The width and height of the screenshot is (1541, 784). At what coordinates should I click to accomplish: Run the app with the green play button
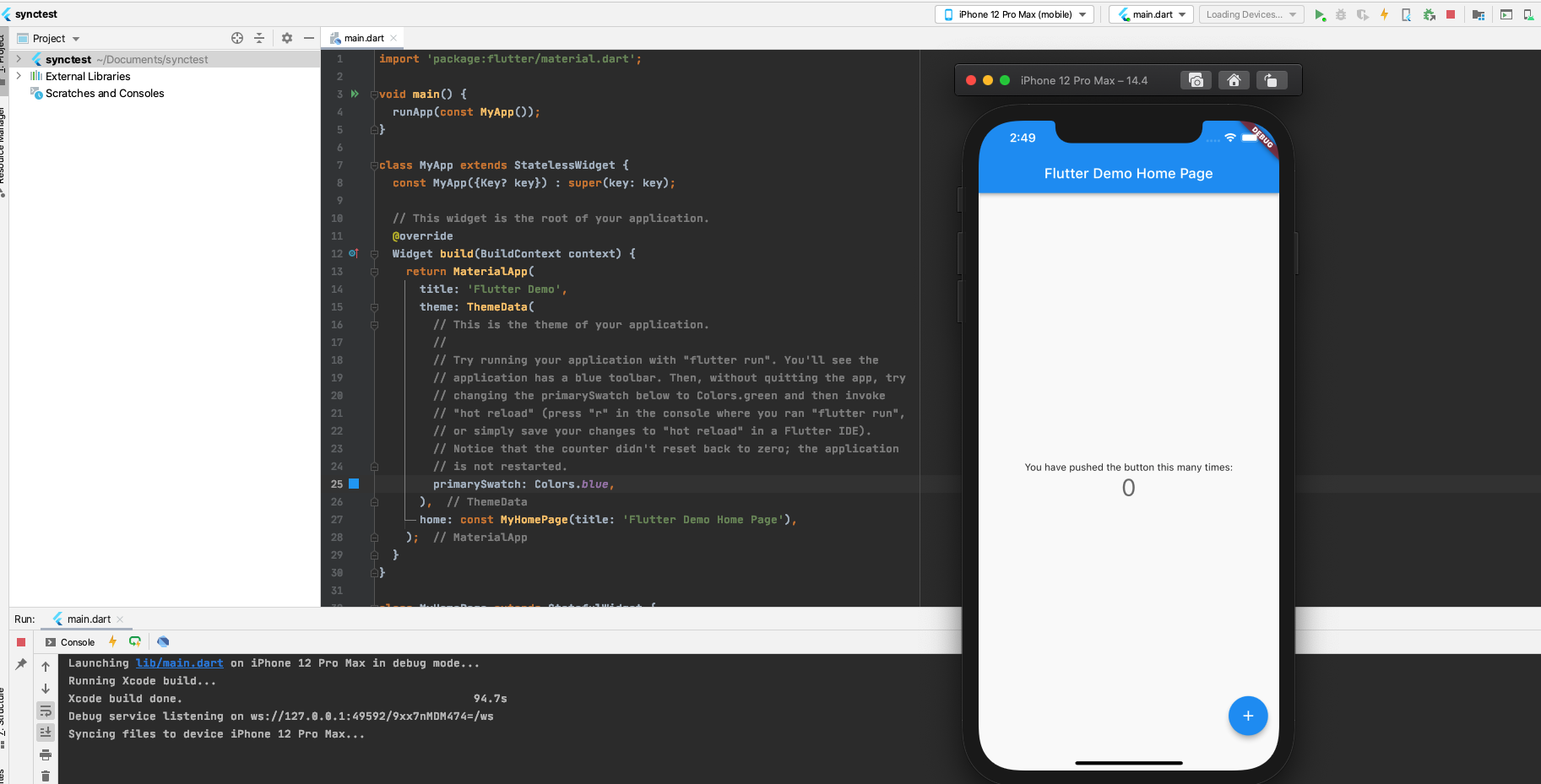point(1320,14)
